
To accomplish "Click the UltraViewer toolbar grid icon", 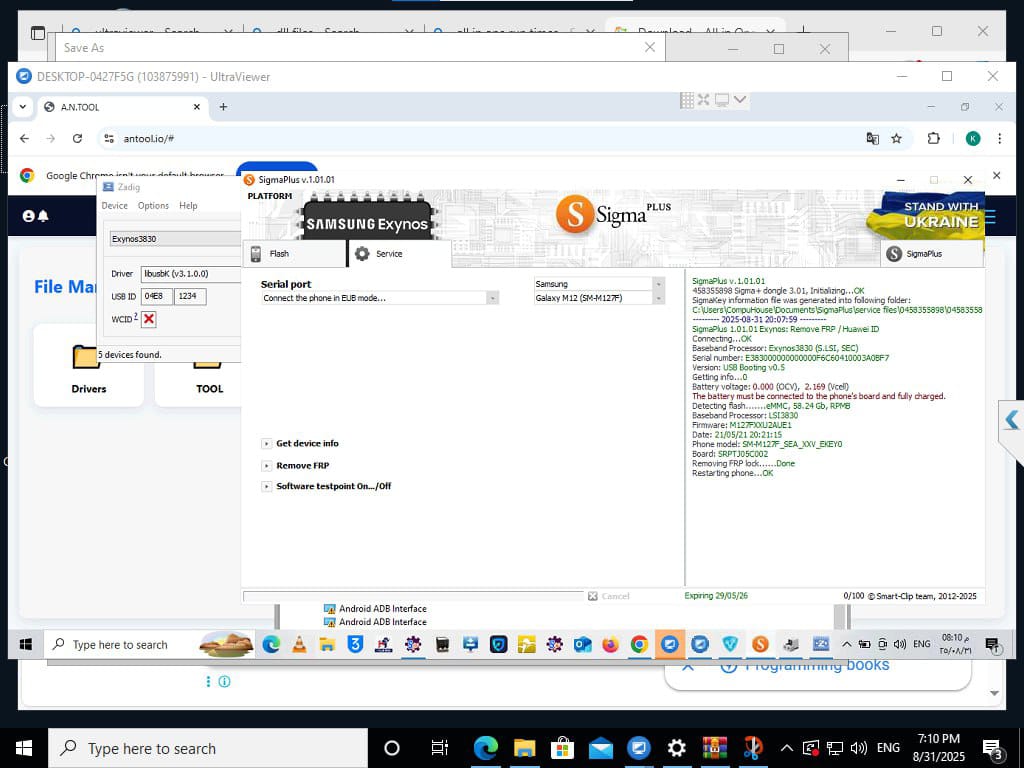I will 686,99.
